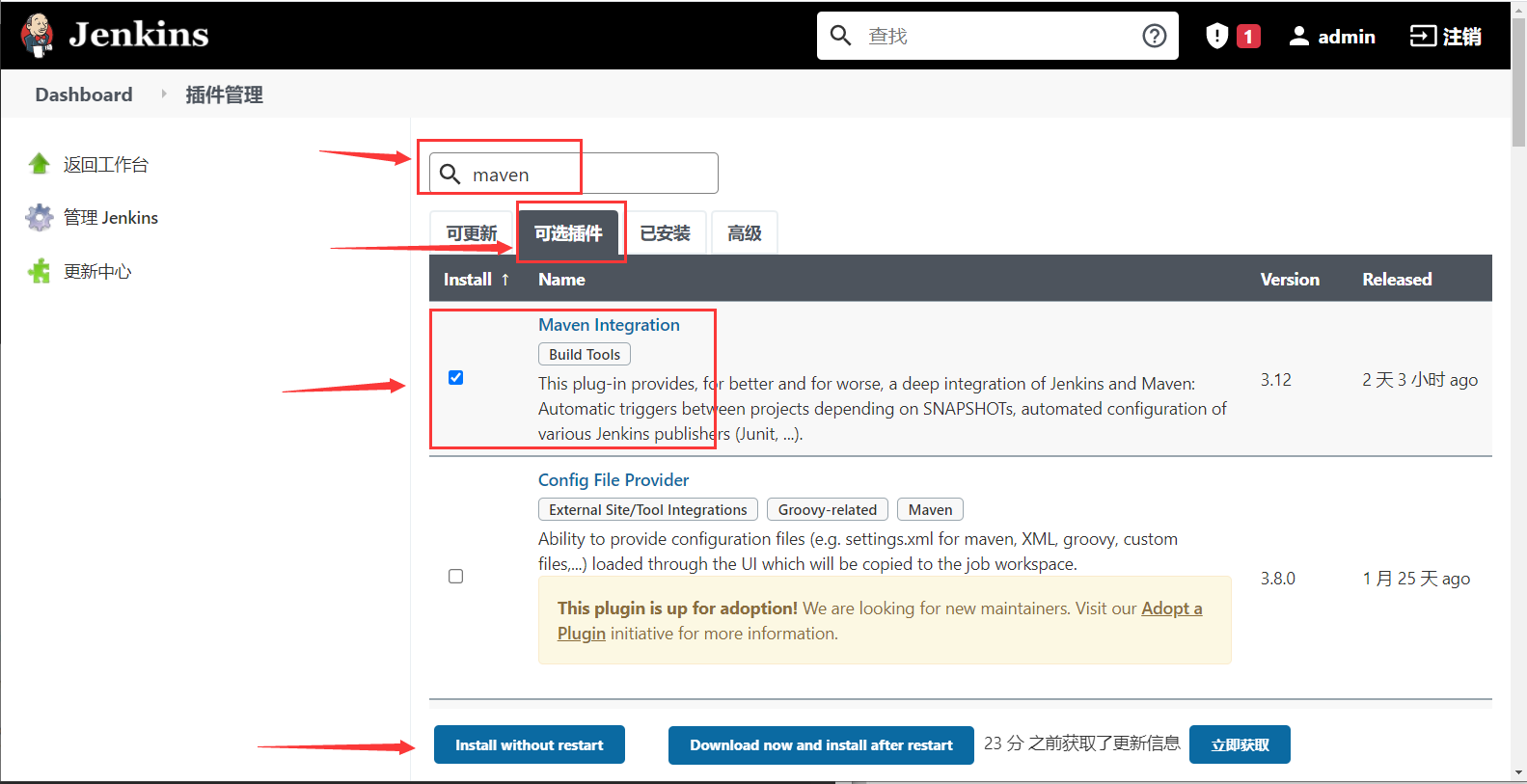
Task: Click the 返回工作台 sidebar link
Action: 106,165
